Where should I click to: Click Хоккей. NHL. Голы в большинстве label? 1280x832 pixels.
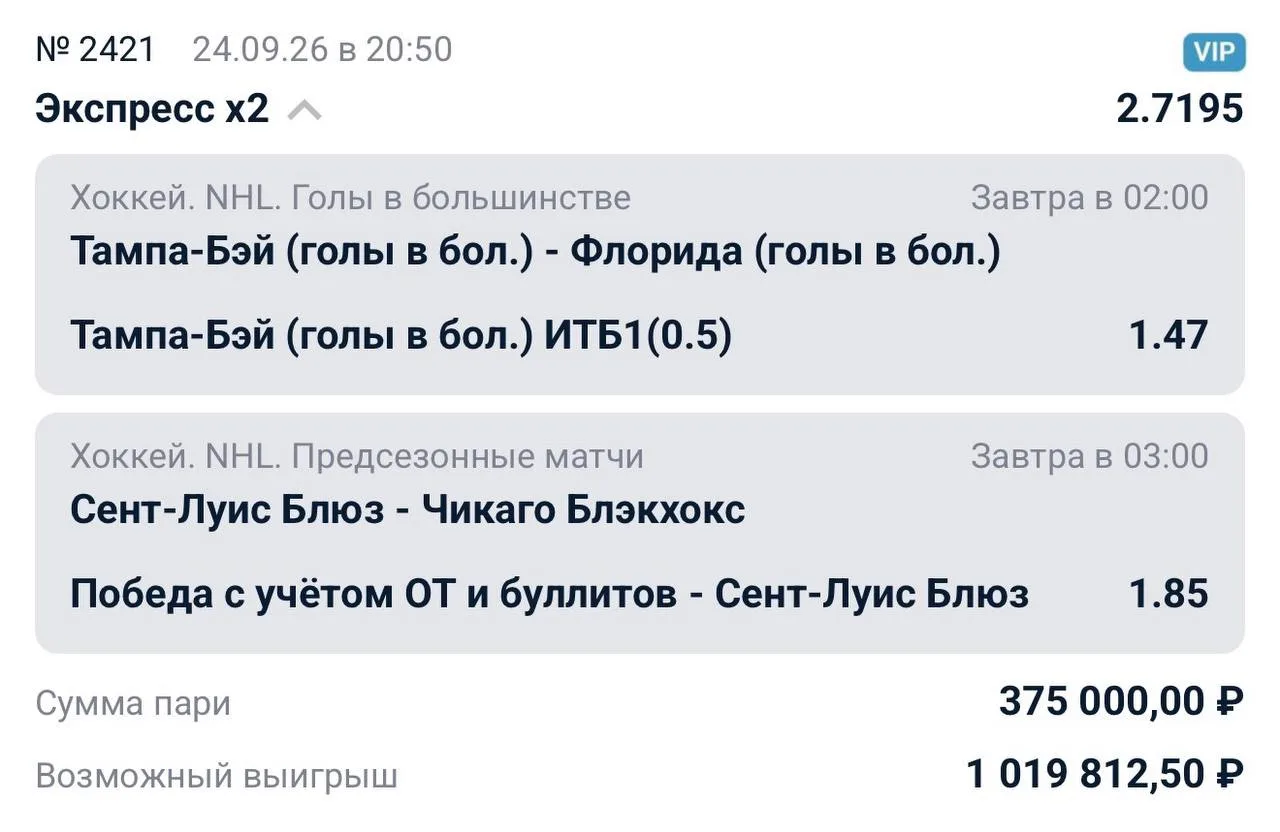(350, 198)
